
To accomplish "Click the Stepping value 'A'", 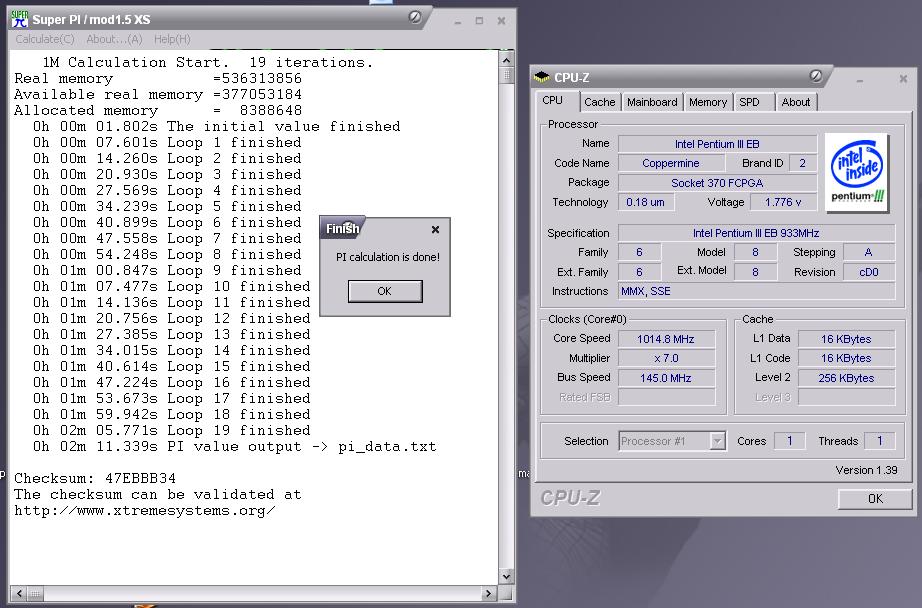I will tap(868, 252).
